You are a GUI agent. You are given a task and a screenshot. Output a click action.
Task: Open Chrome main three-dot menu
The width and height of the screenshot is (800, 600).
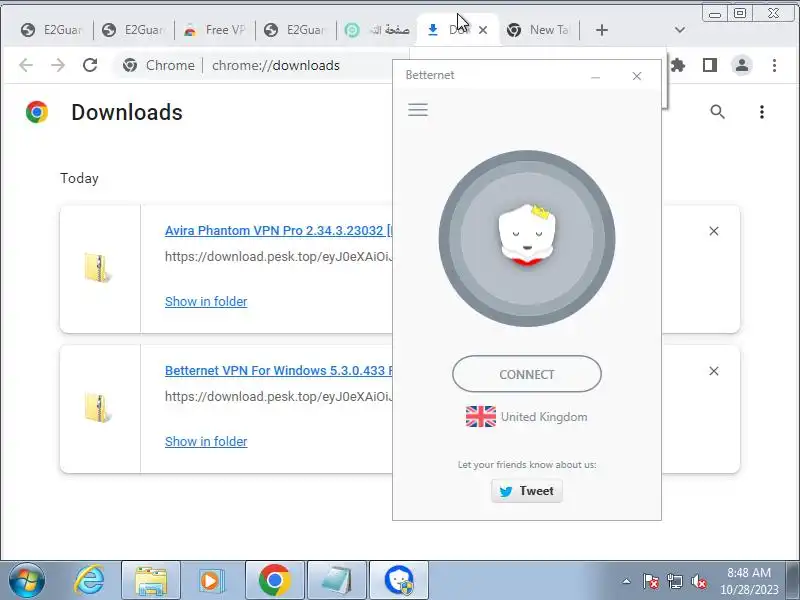[x=774, y=65]
